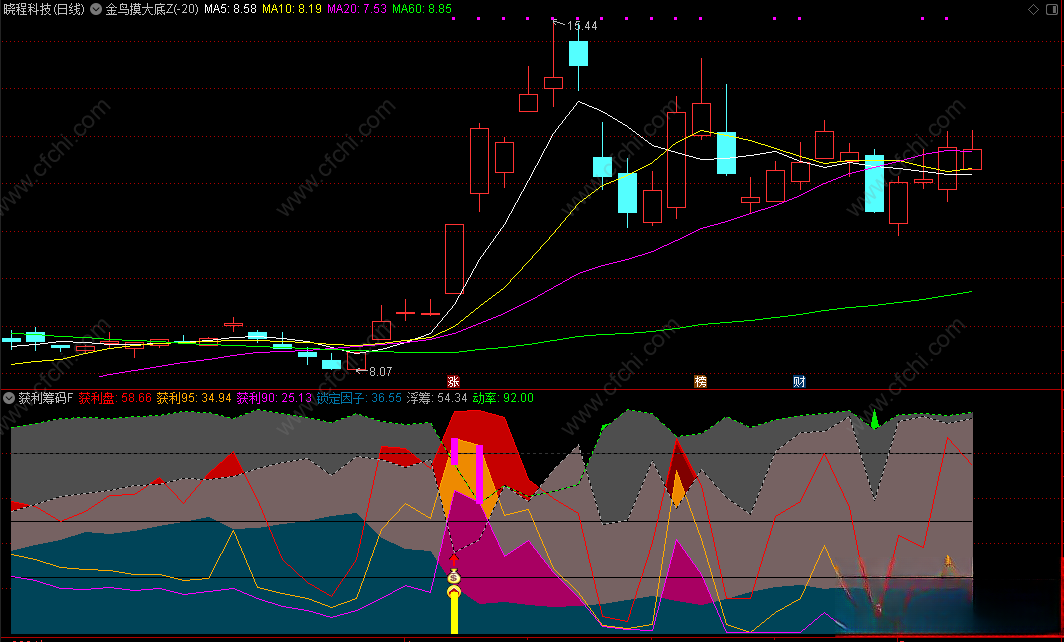
Task: Click the 获利90: 25.13 value
Action: click(274, 398)
